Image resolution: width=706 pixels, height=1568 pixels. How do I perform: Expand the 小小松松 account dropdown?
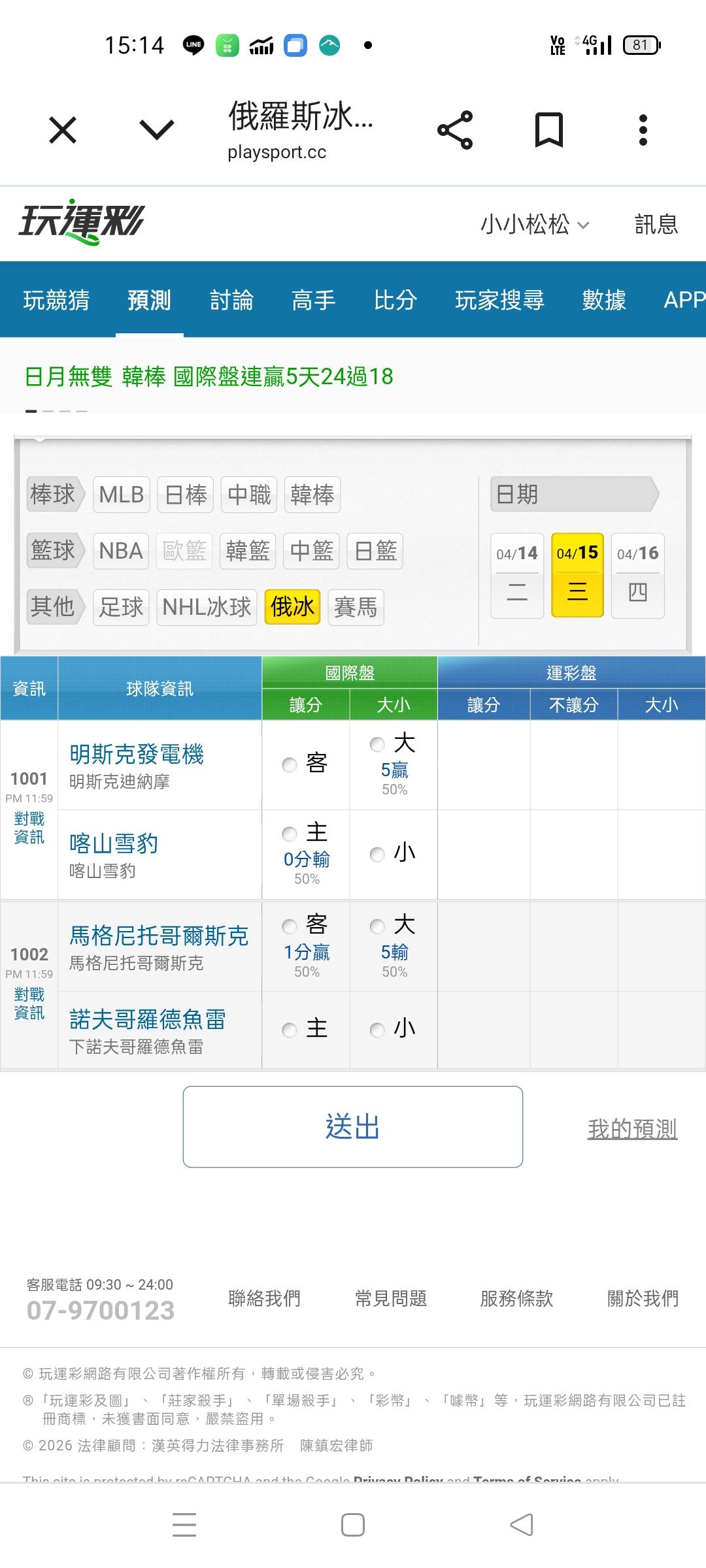[535, 224]
